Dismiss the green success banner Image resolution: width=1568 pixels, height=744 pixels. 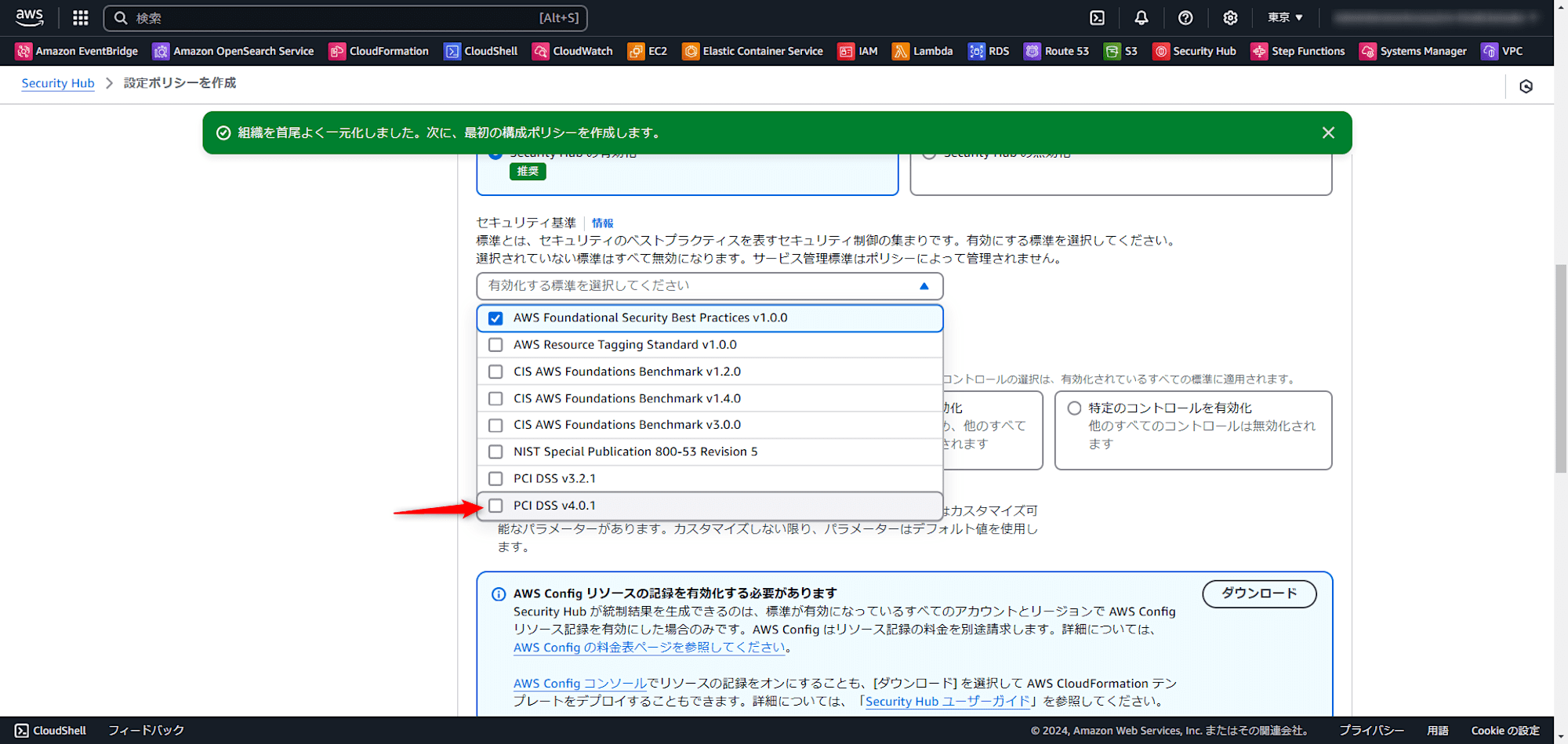1328,132
